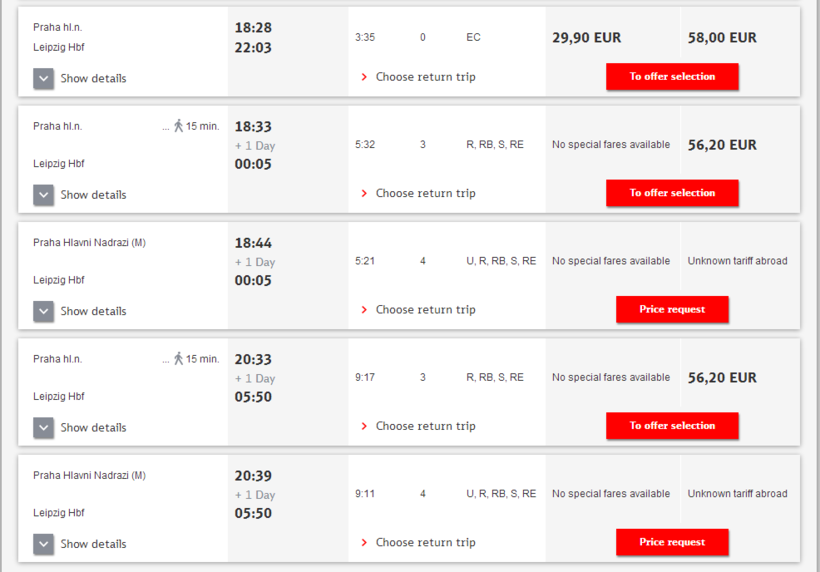Request price for 20:39 connection
The width and height of the screenshot is (820, 572).
click(672, 542)
